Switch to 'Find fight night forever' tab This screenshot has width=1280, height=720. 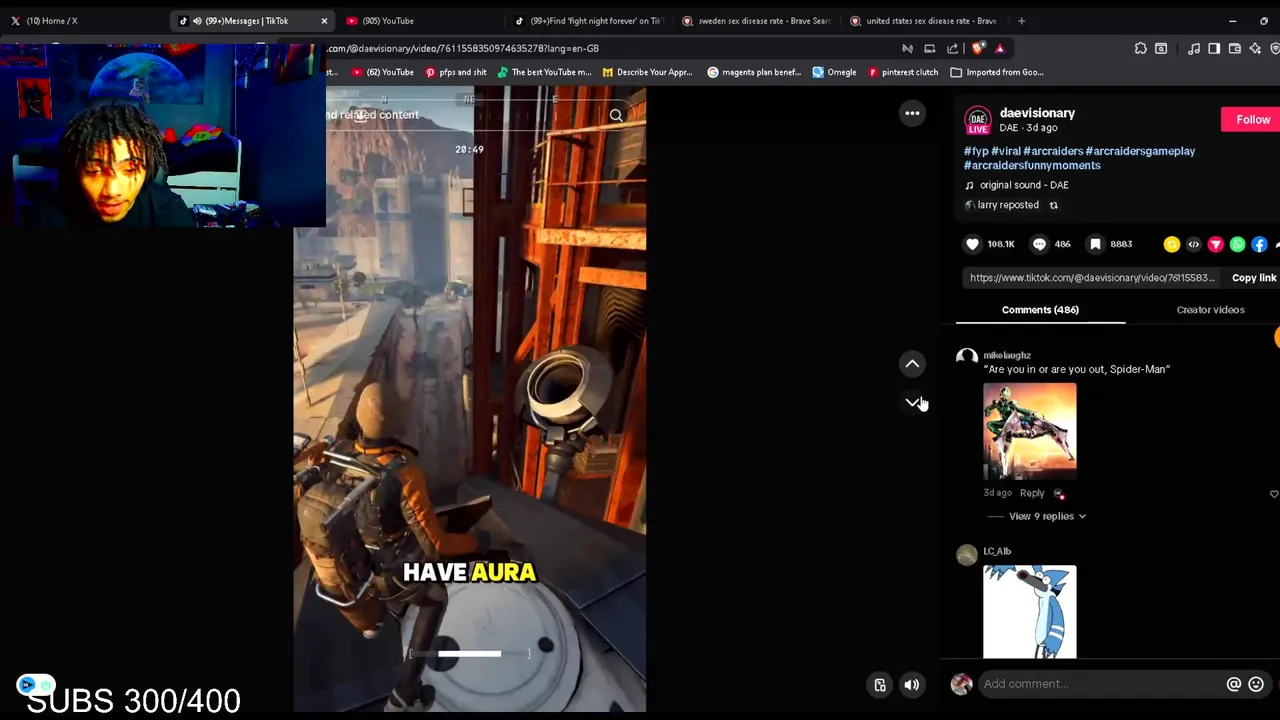(588, 20)
